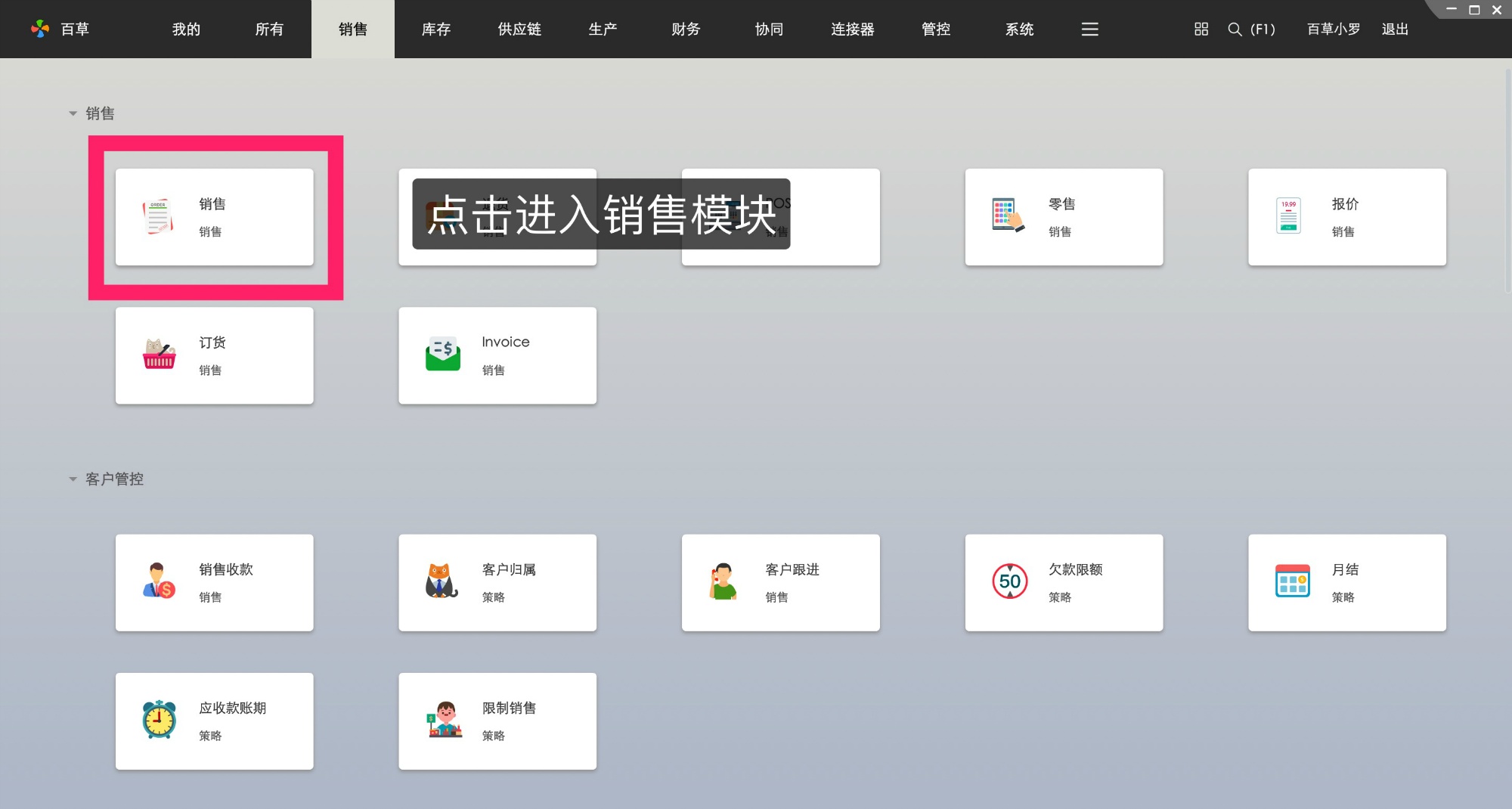
Task: Collapse the 销售 section
Action: (73, 113)
